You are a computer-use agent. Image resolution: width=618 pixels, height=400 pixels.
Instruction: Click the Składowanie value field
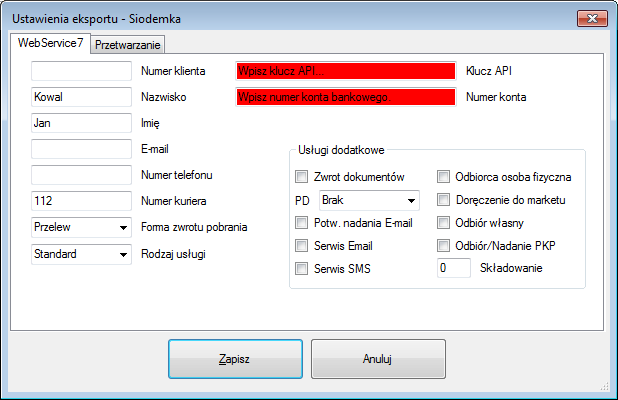(454, 268)
